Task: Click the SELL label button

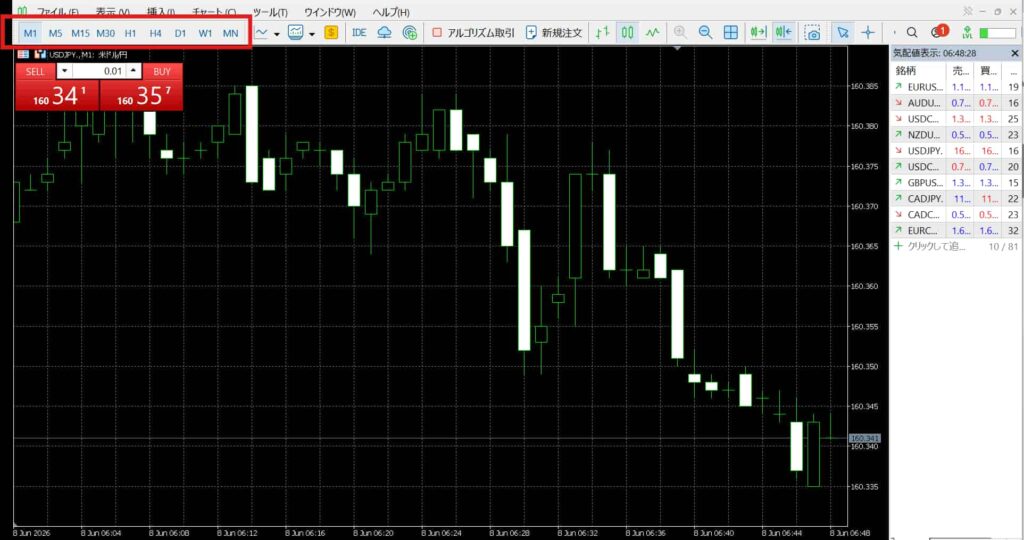Action: coord(35,71)
